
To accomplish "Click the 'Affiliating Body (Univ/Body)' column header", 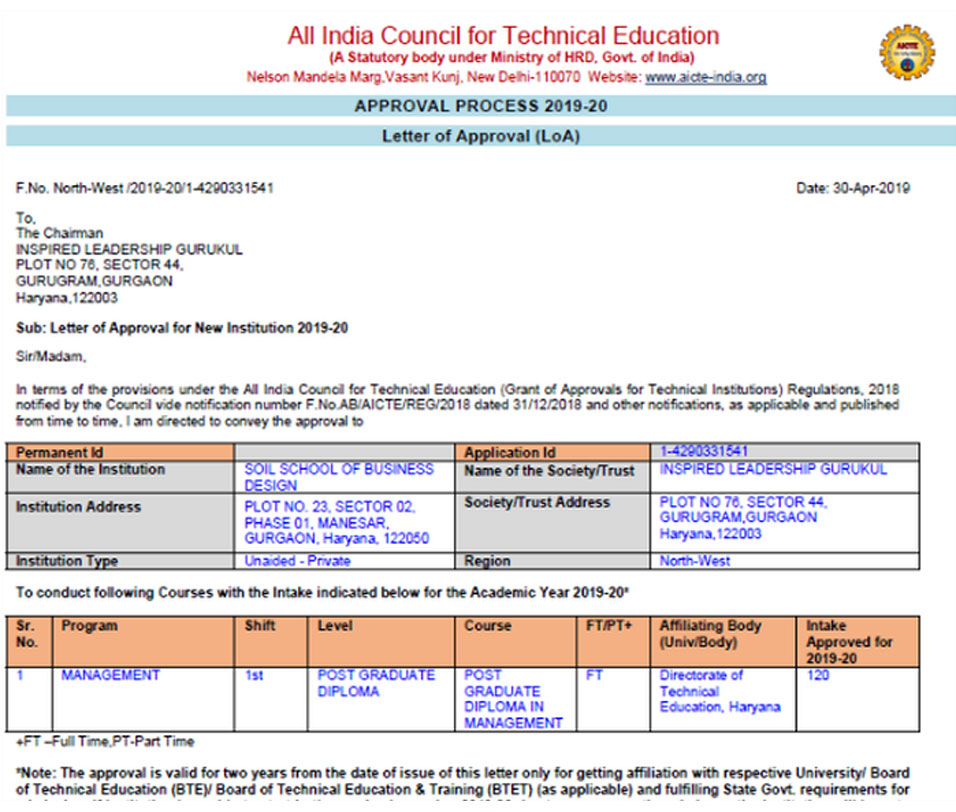I will pos(723,641).
